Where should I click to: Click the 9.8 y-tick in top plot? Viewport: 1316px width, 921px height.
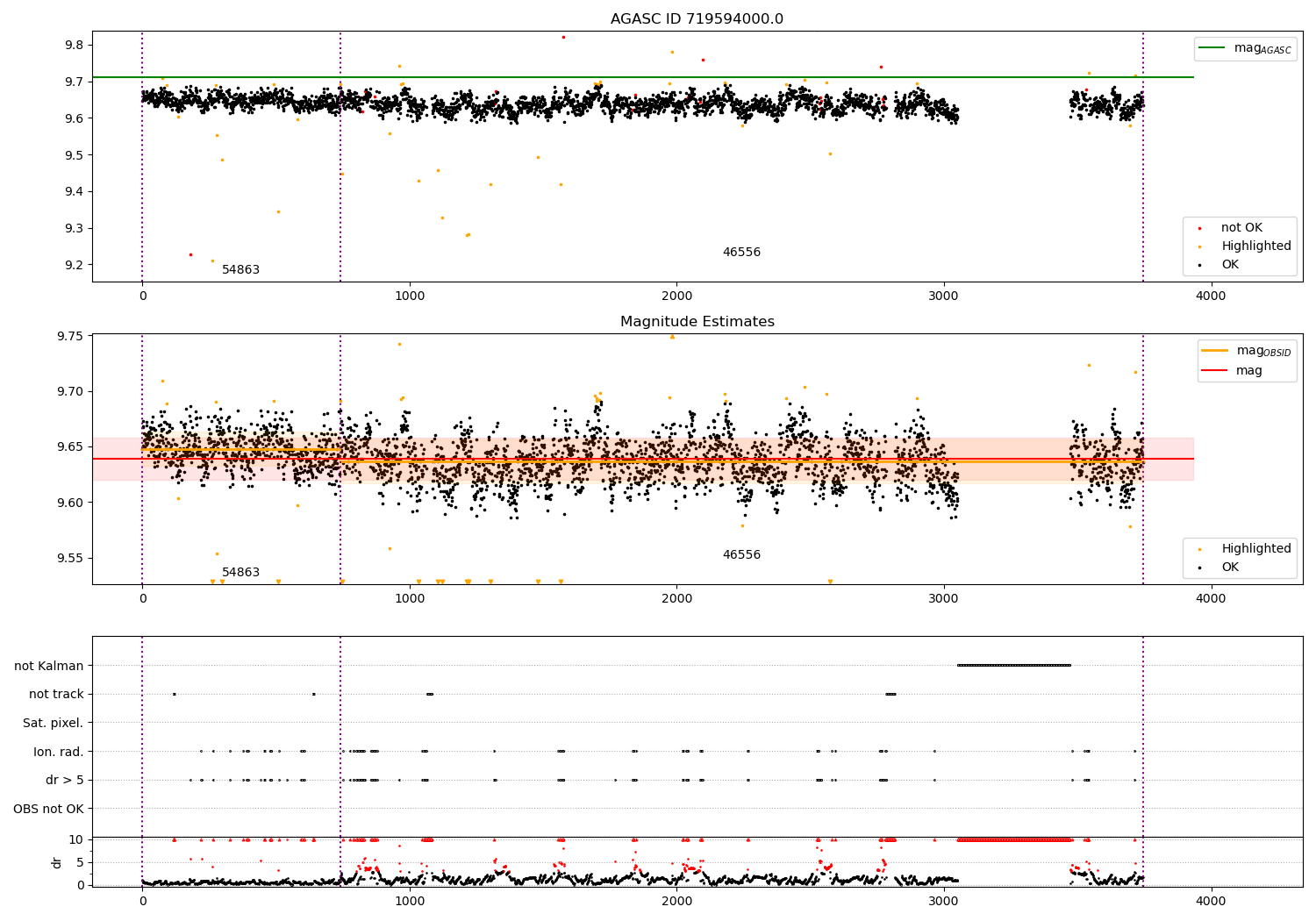[x=75, y=46]
